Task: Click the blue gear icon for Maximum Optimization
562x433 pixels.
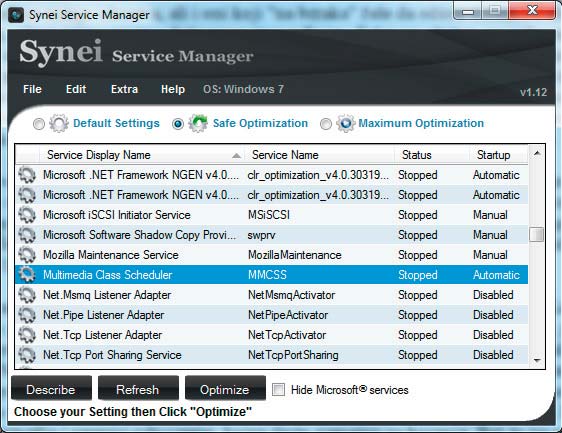Action: 345,123
